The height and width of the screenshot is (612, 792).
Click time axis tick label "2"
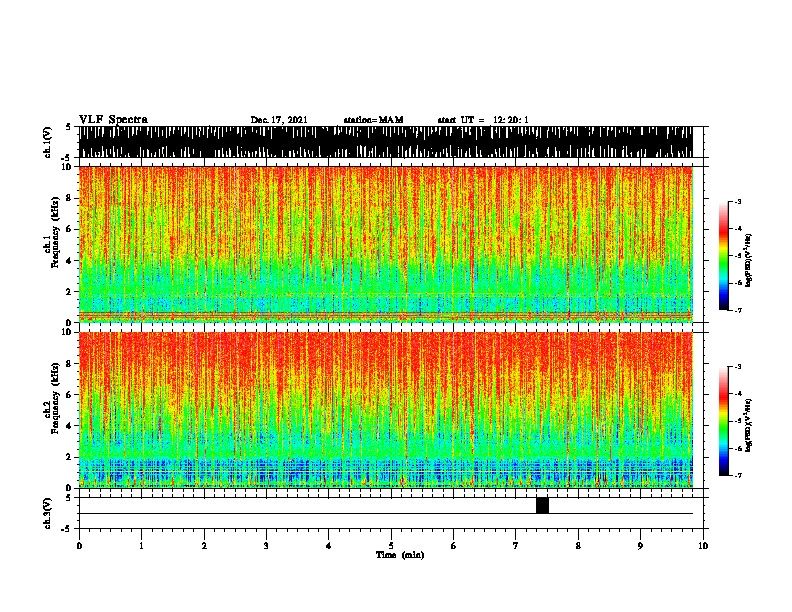tap(204, 545)
